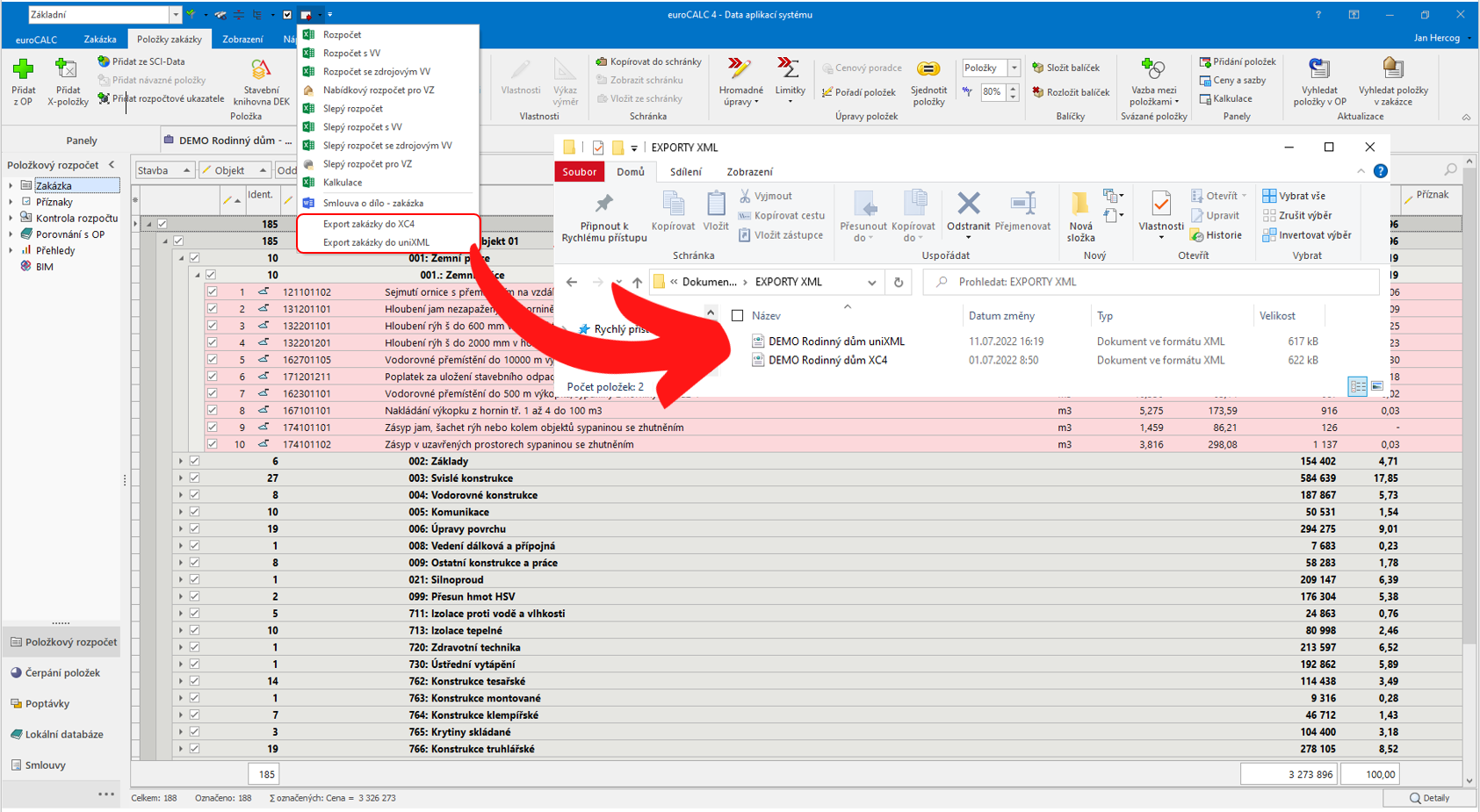The height and width of the screenshot is (812, 1480).
Task: Expand Zakázka tree node
Action: click(x=11, y=185)
